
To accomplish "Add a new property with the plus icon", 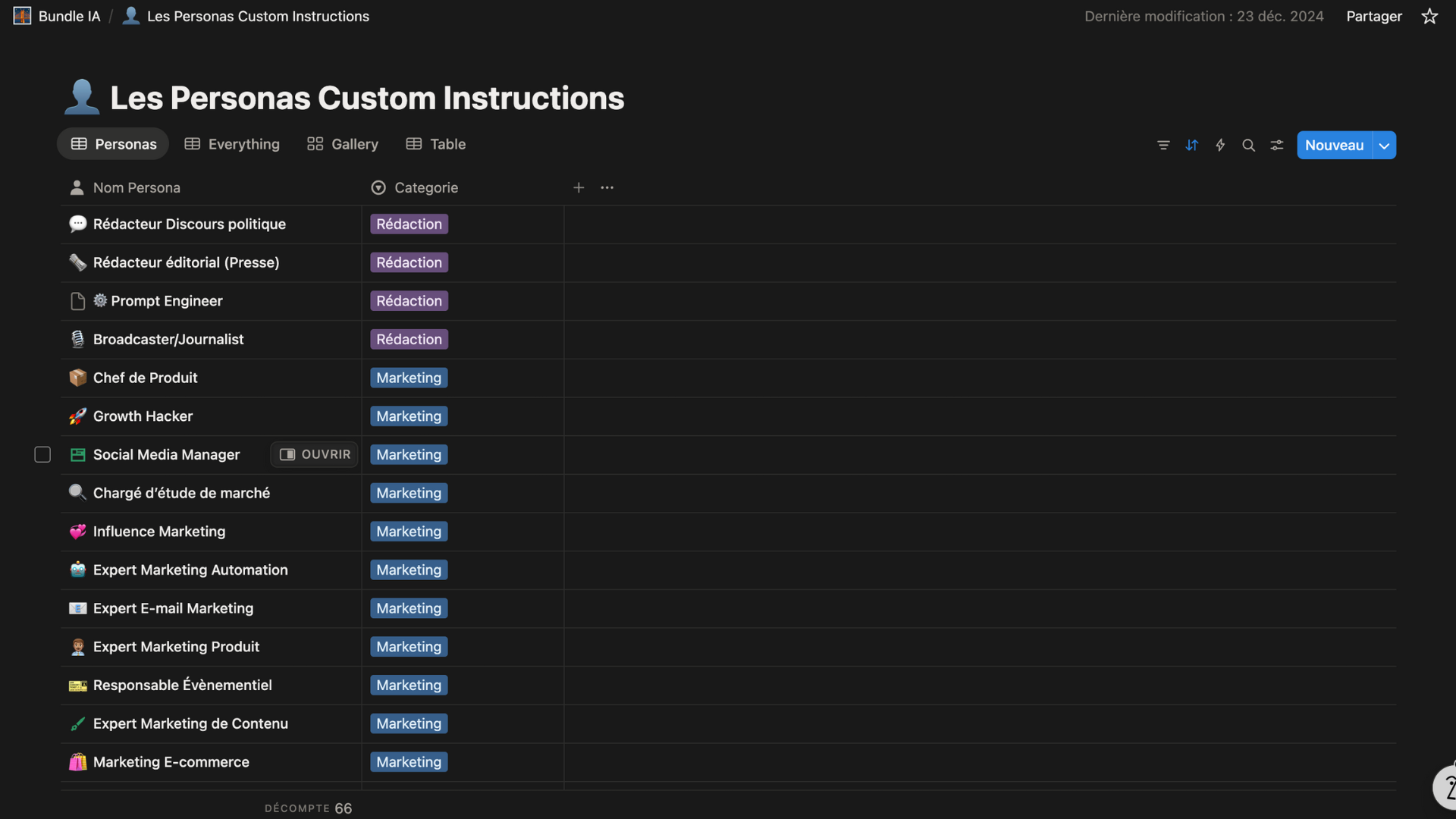I will coord(579,187).
